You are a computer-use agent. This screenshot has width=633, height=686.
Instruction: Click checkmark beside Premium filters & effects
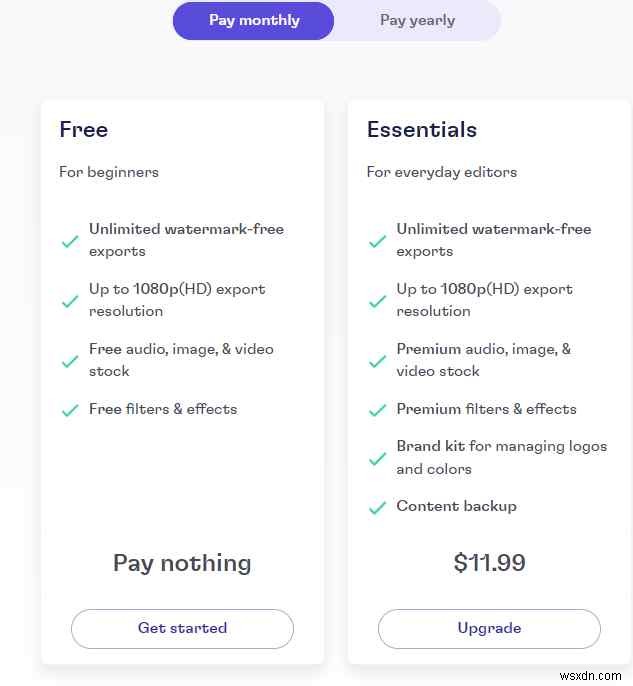point(377,410)
